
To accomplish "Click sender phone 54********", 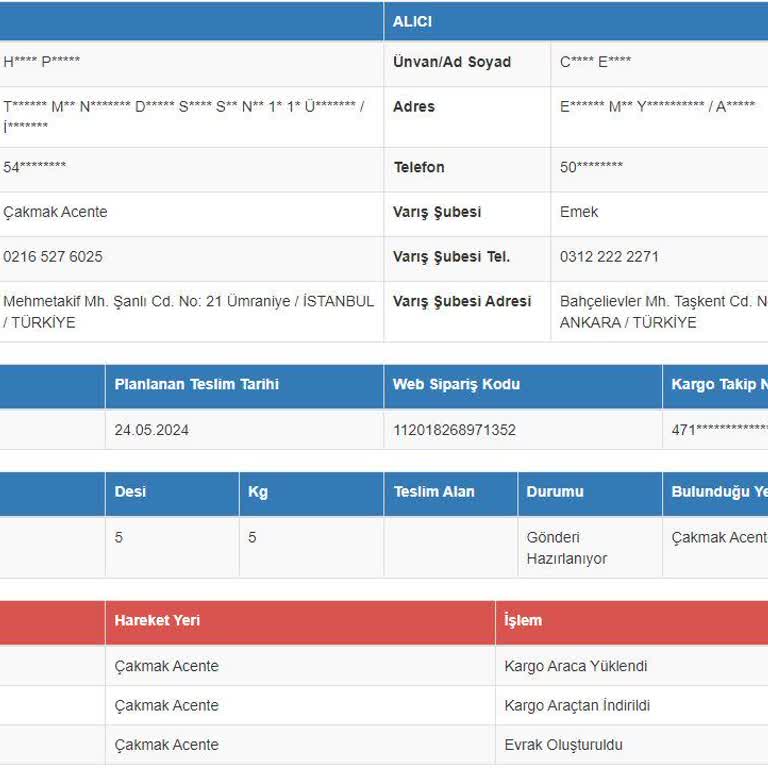I will coord(34,167).
